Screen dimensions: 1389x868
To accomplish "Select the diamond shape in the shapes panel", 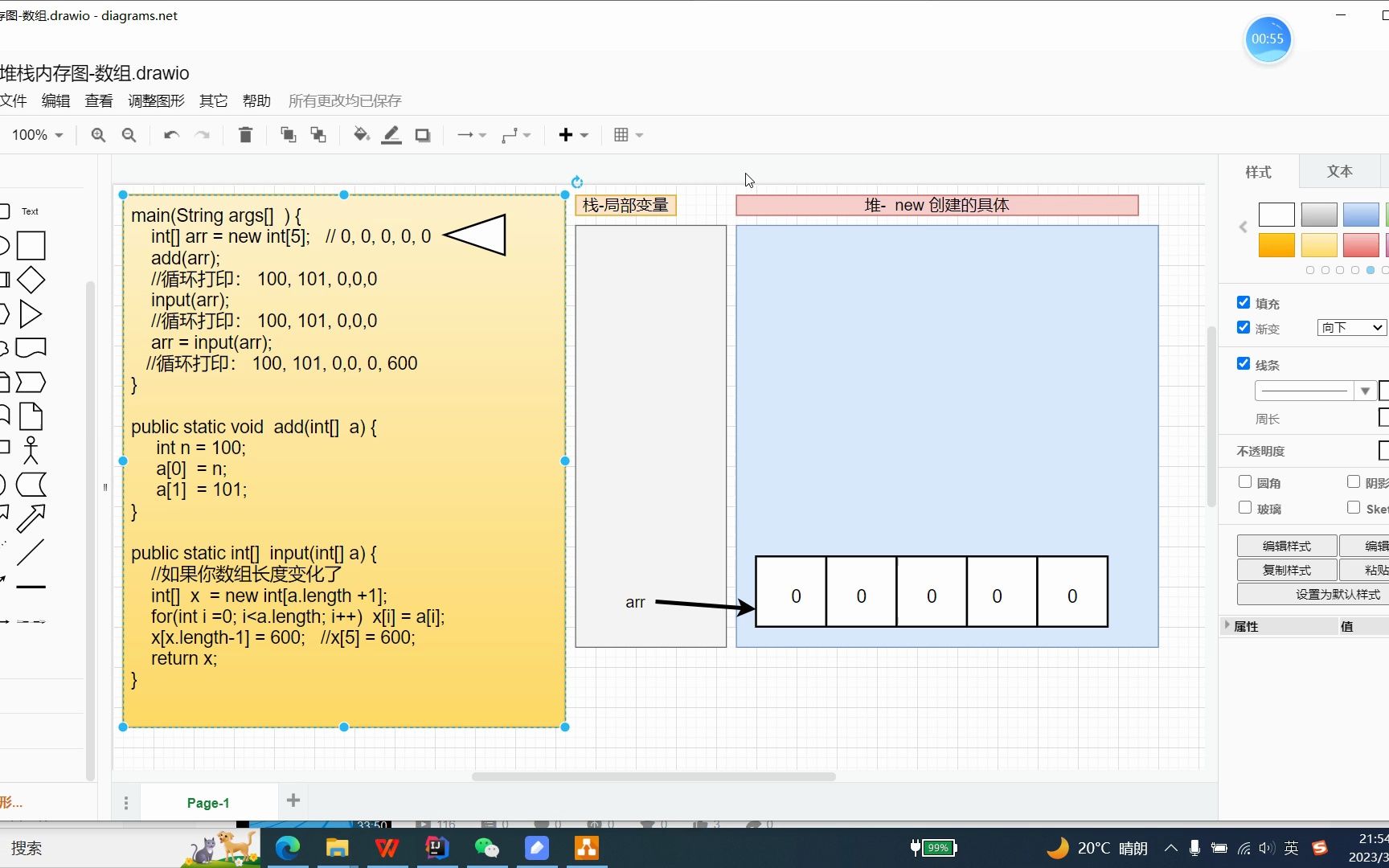I will [x=31, y=279].
